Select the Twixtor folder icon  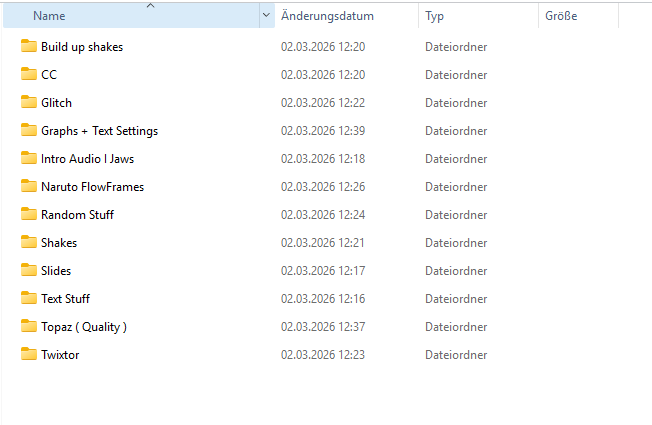click(28, 355)
